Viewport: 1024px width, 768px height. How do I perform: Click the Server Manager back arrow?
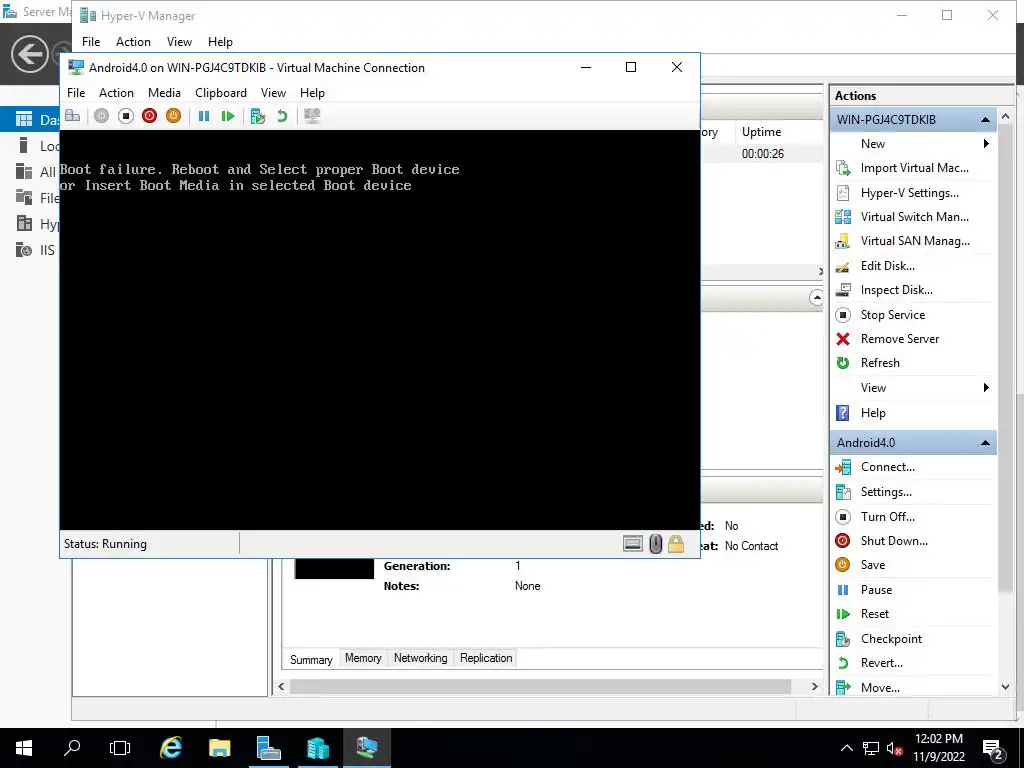click(29, 54)
